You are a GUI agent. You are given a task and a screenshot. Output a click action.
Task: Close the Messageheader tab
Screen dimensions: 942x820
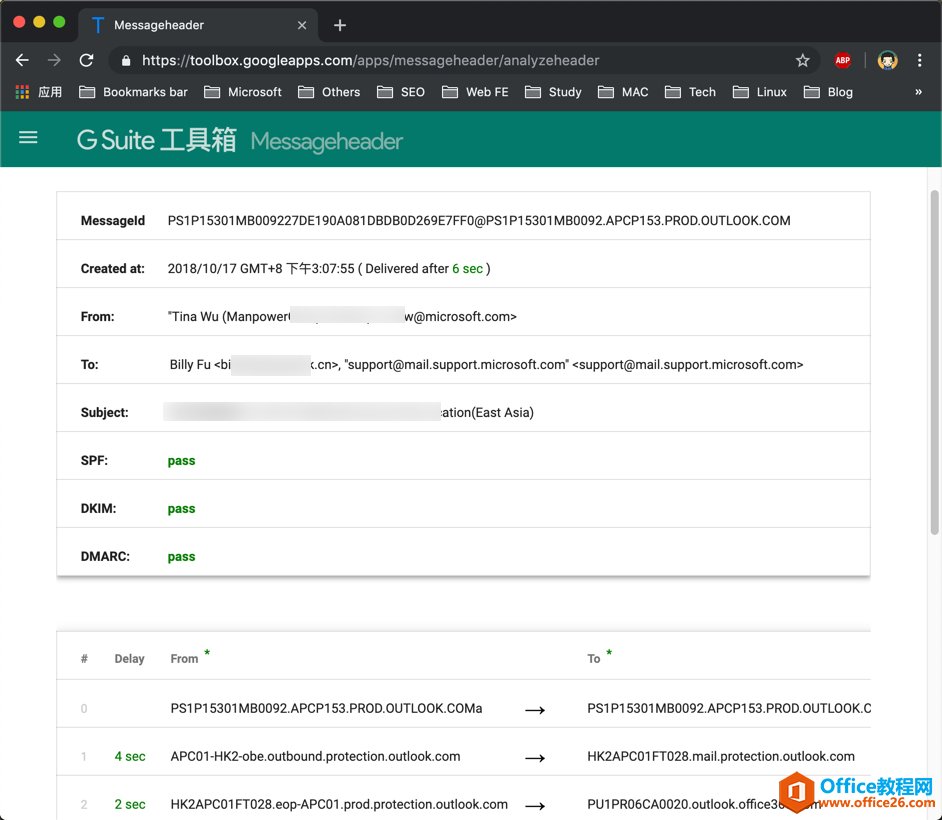coord(303,25)
